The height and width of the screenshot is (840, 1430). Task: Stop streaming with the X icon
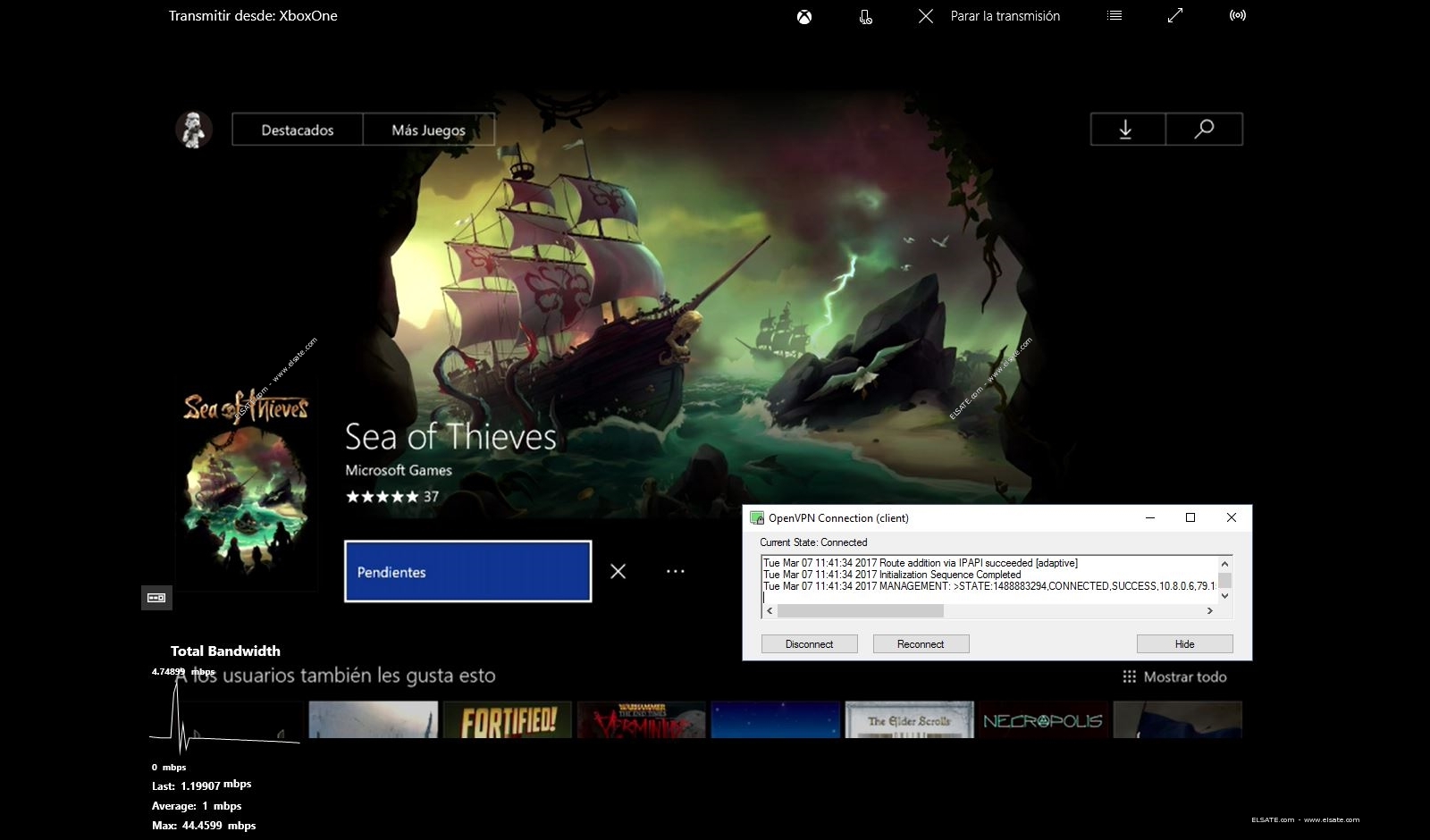coord(926,16)
